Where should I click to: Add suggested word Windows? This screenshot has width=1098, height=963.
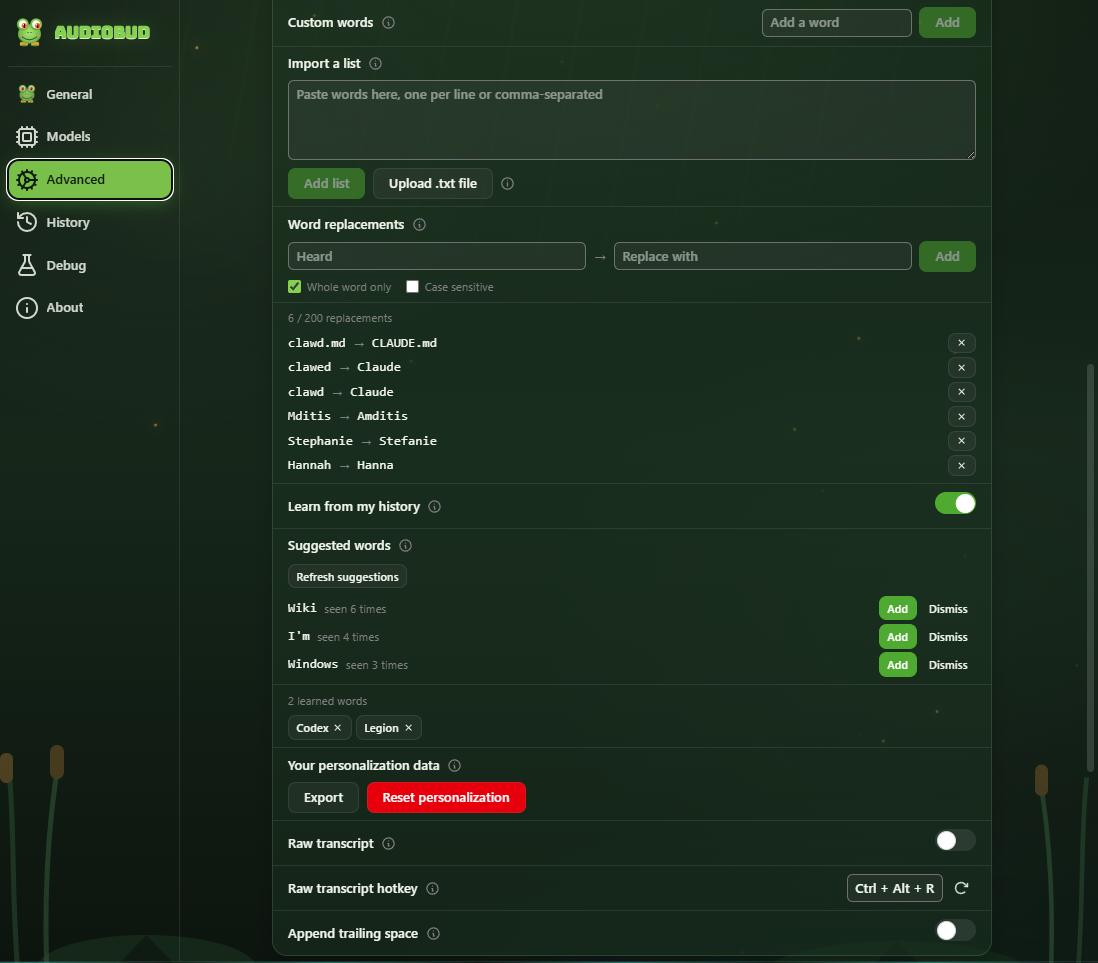coord(898,665)
